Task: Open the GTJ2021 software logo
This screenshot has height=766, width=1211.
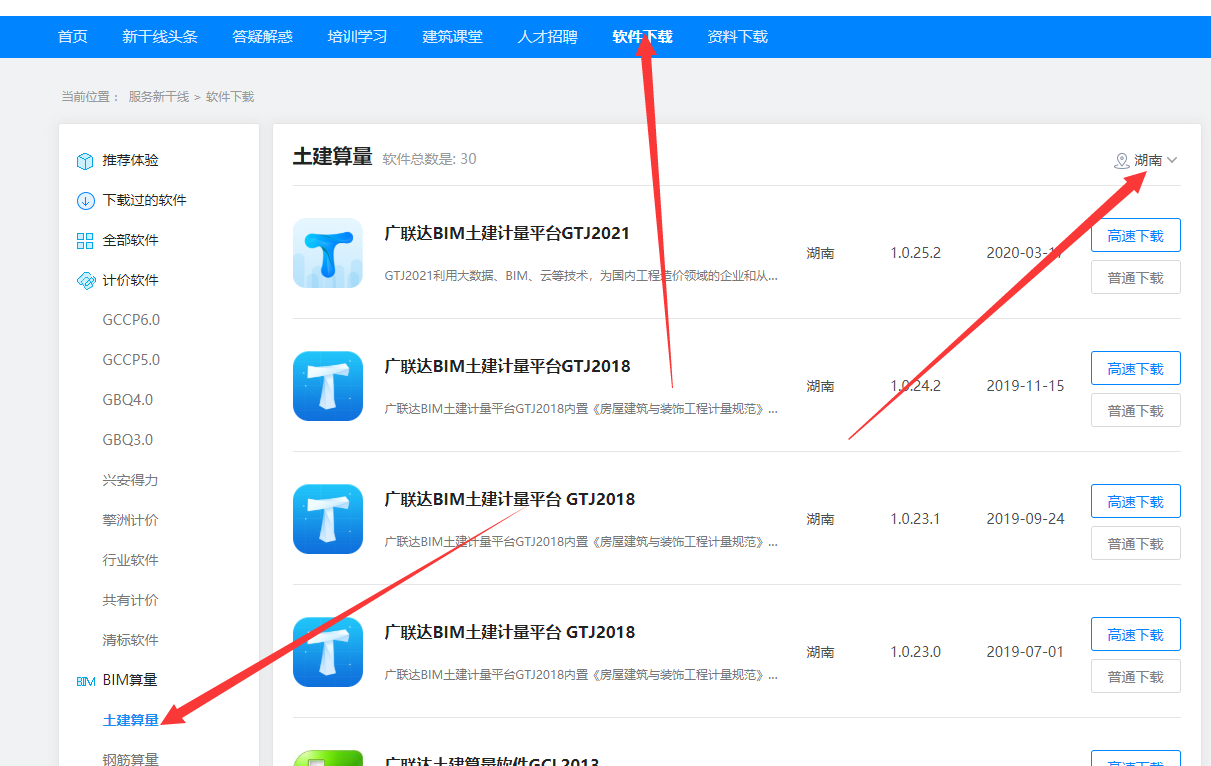Action: [x=328, y=253]
